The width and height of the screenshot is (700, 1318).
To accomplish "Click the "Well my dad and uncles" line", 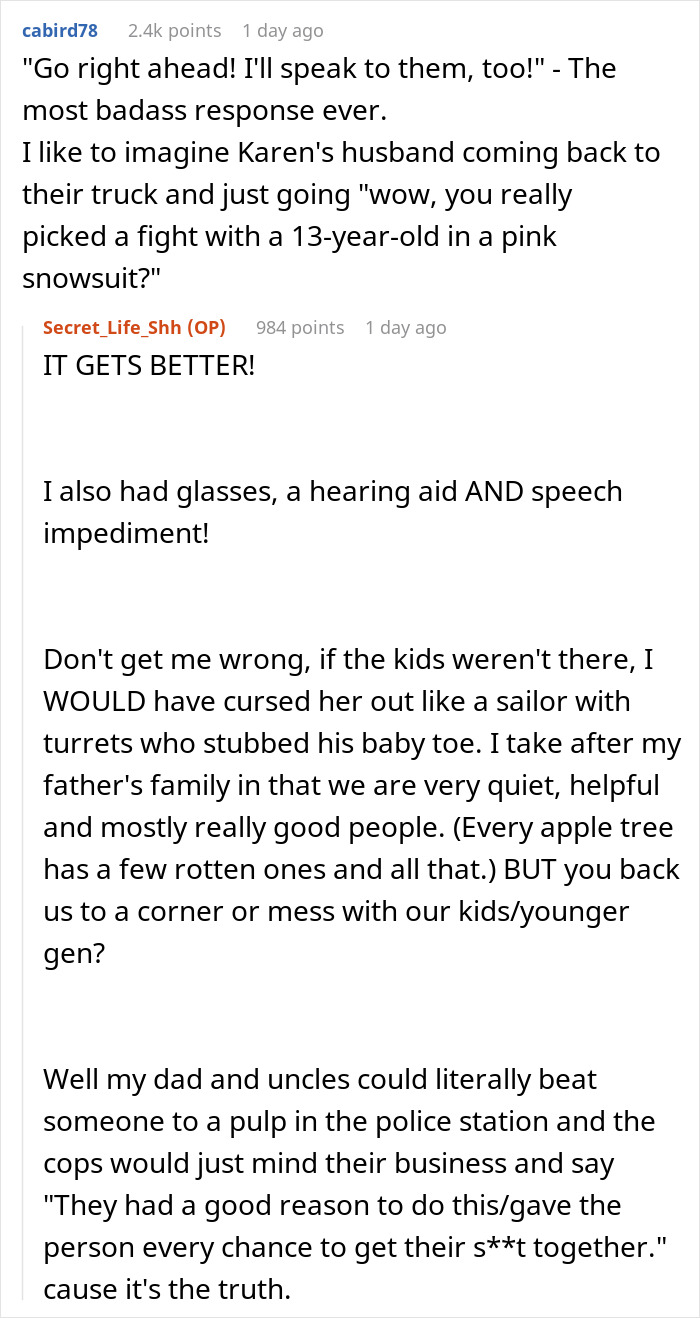I will pyautogui.click(x=320, y=1079).
